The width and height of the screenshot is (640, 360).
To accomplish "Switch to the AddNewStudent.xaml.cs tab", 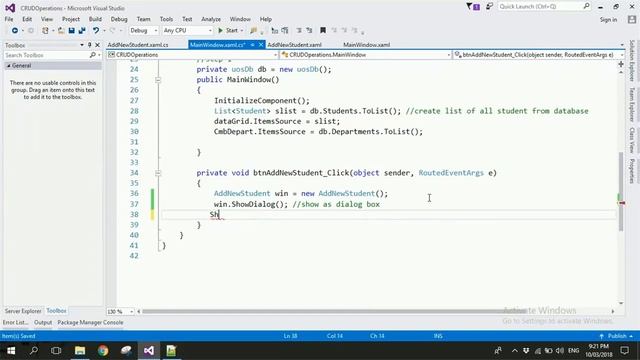I will point(138,45).
